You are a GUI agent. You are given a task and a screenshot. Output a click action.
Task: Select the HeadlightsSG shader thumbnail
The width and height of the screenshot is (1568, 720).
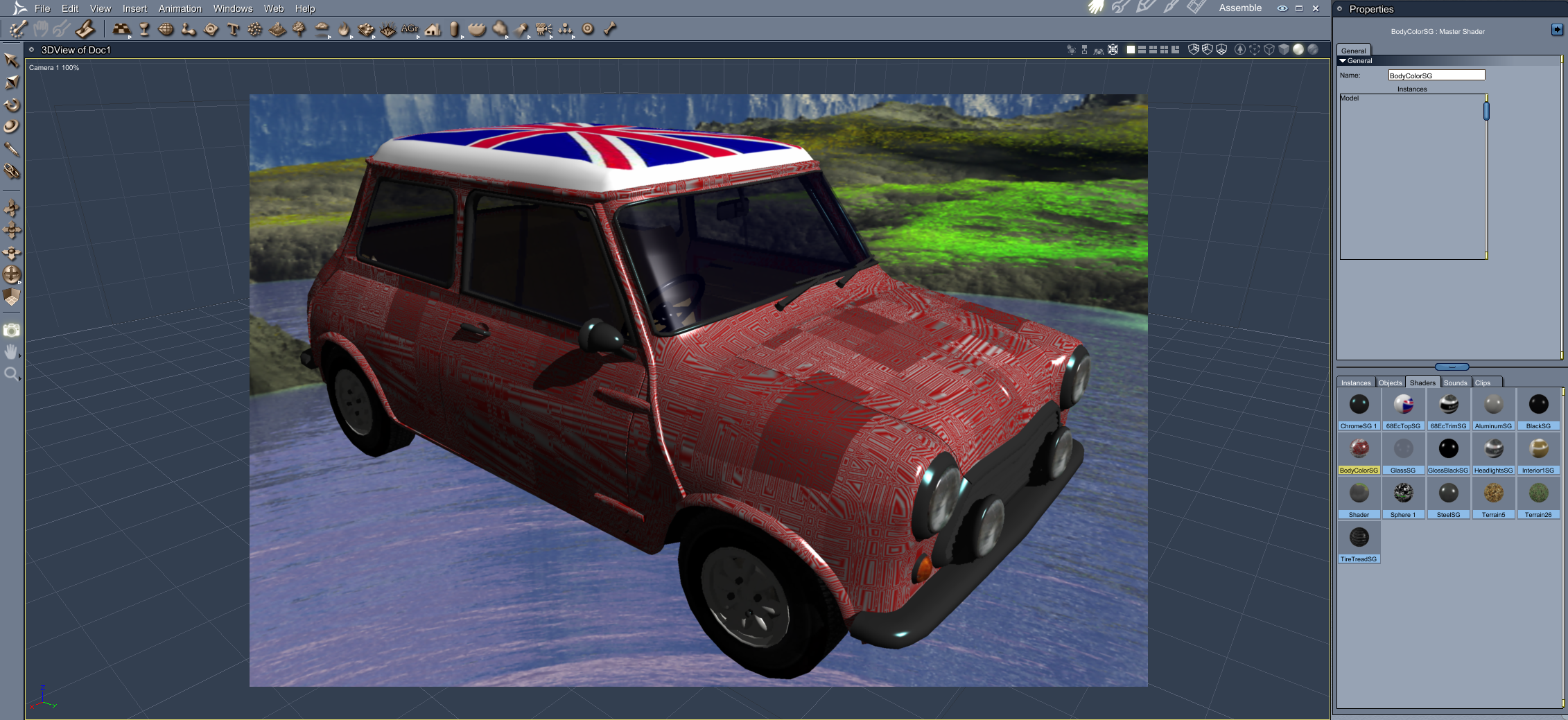coord(1493,454)
